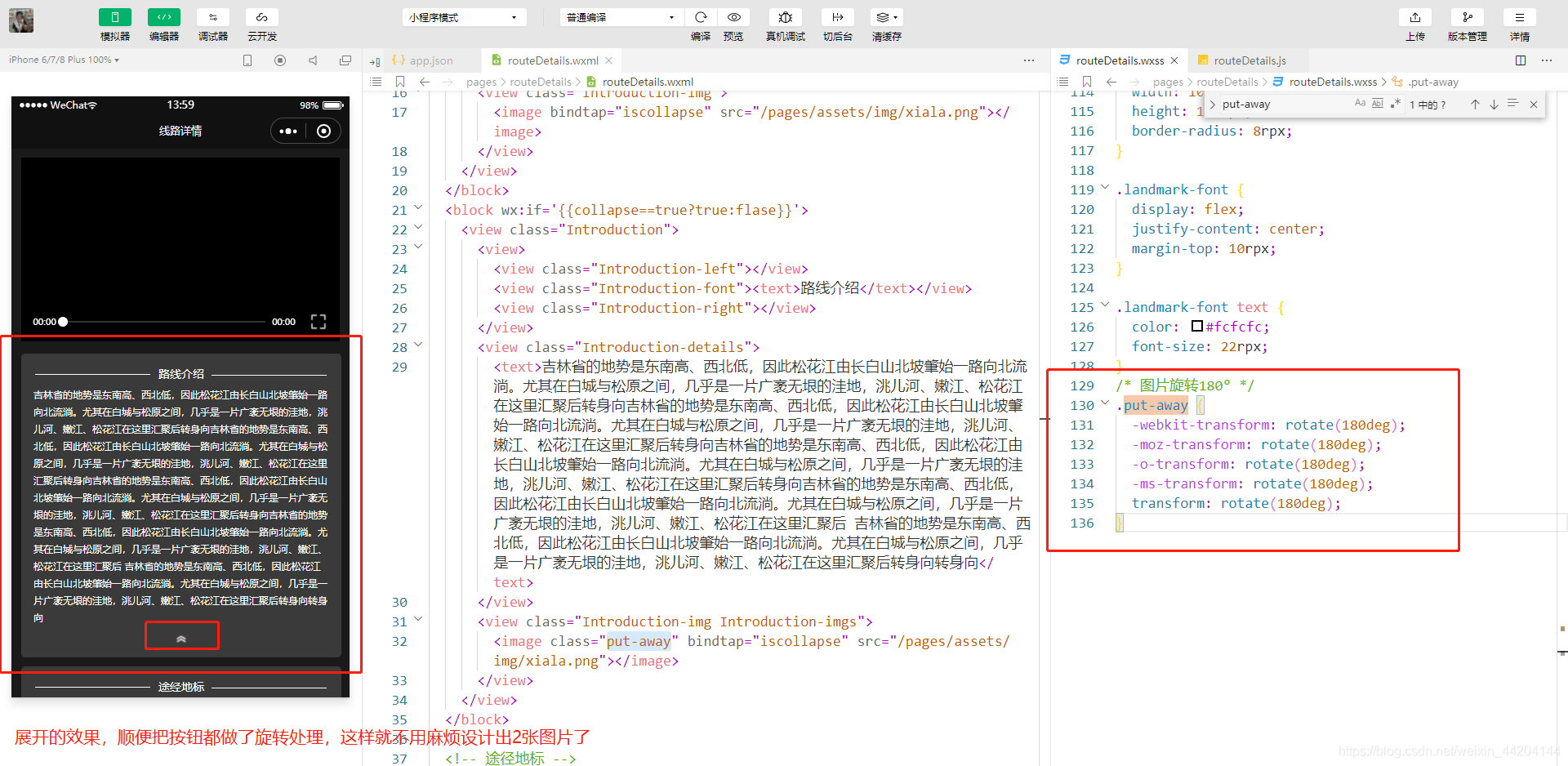Open the iPhone 6/7/8 Plus device dropdown
The height and width of the screenshot is (766, 1568).
click(64, 60)
